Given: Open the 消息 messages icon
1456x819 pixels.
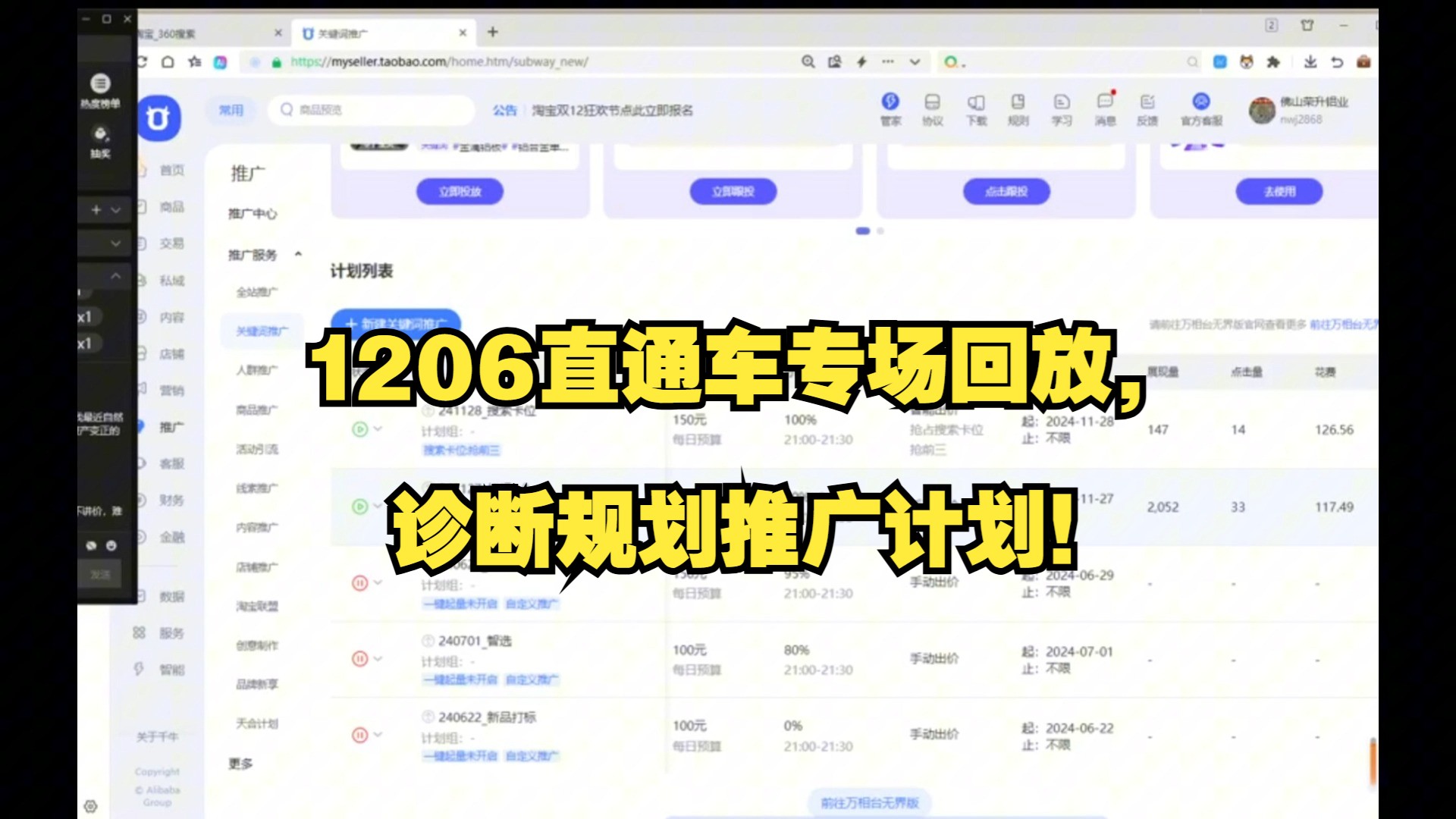Looking at the screenshot, I should coord(1105,102).
